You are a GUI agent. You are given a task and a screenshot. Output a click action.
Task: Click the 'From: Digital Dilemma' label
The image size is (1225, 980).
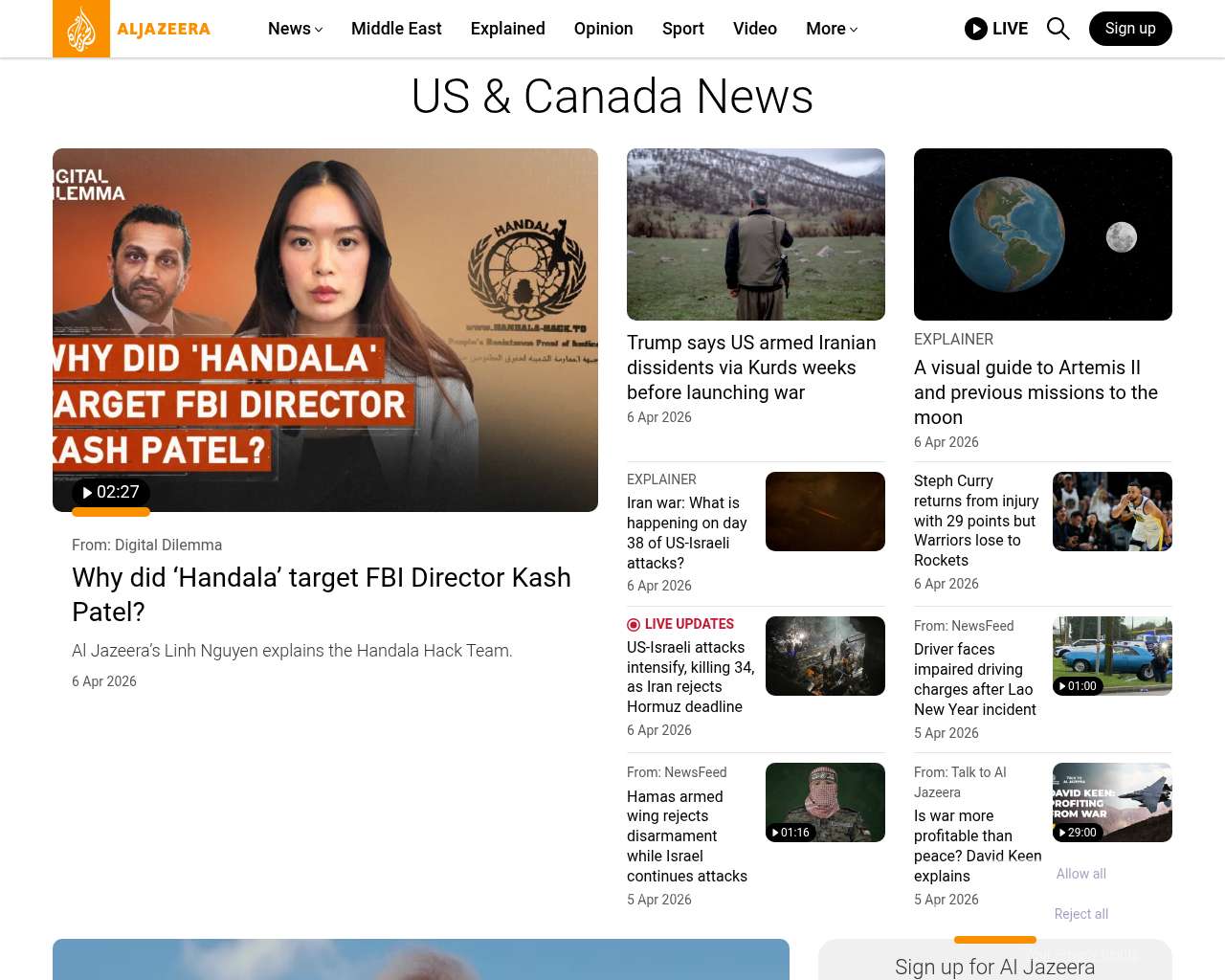(147, 546)
